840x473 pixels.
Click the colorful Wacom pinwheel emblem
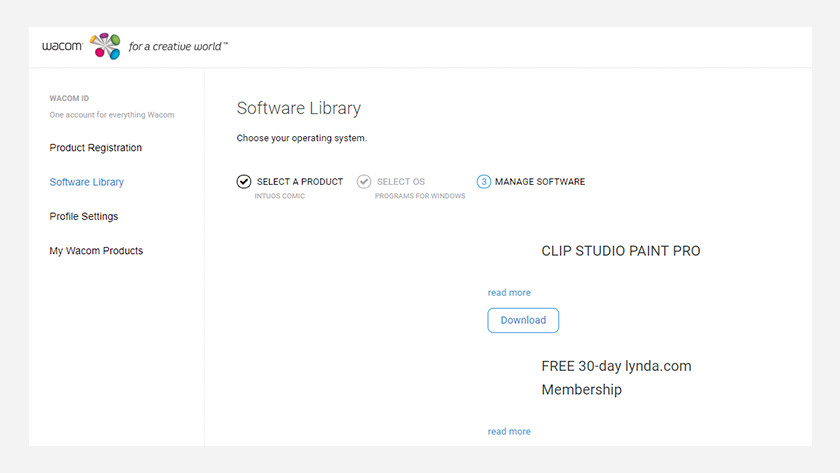(x=105, y=46)
